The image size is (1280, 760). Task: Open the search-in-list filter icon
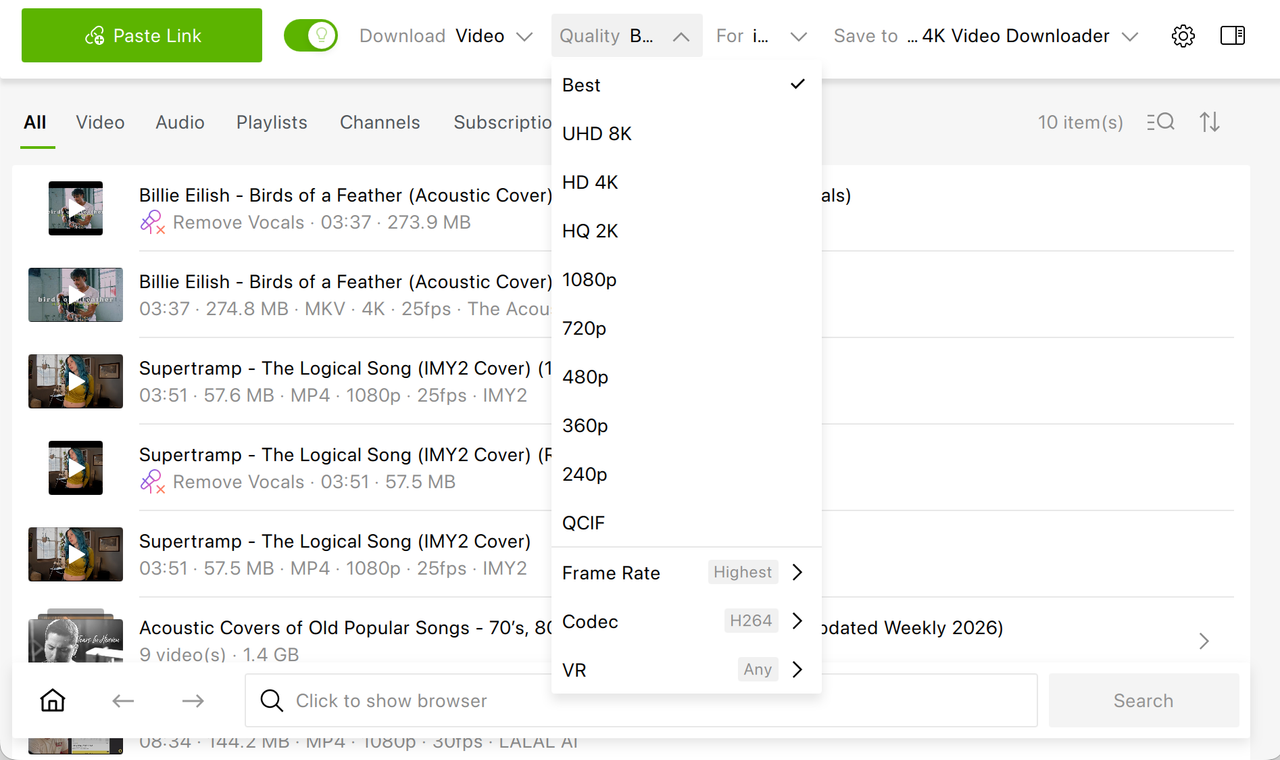point(1160,122)
